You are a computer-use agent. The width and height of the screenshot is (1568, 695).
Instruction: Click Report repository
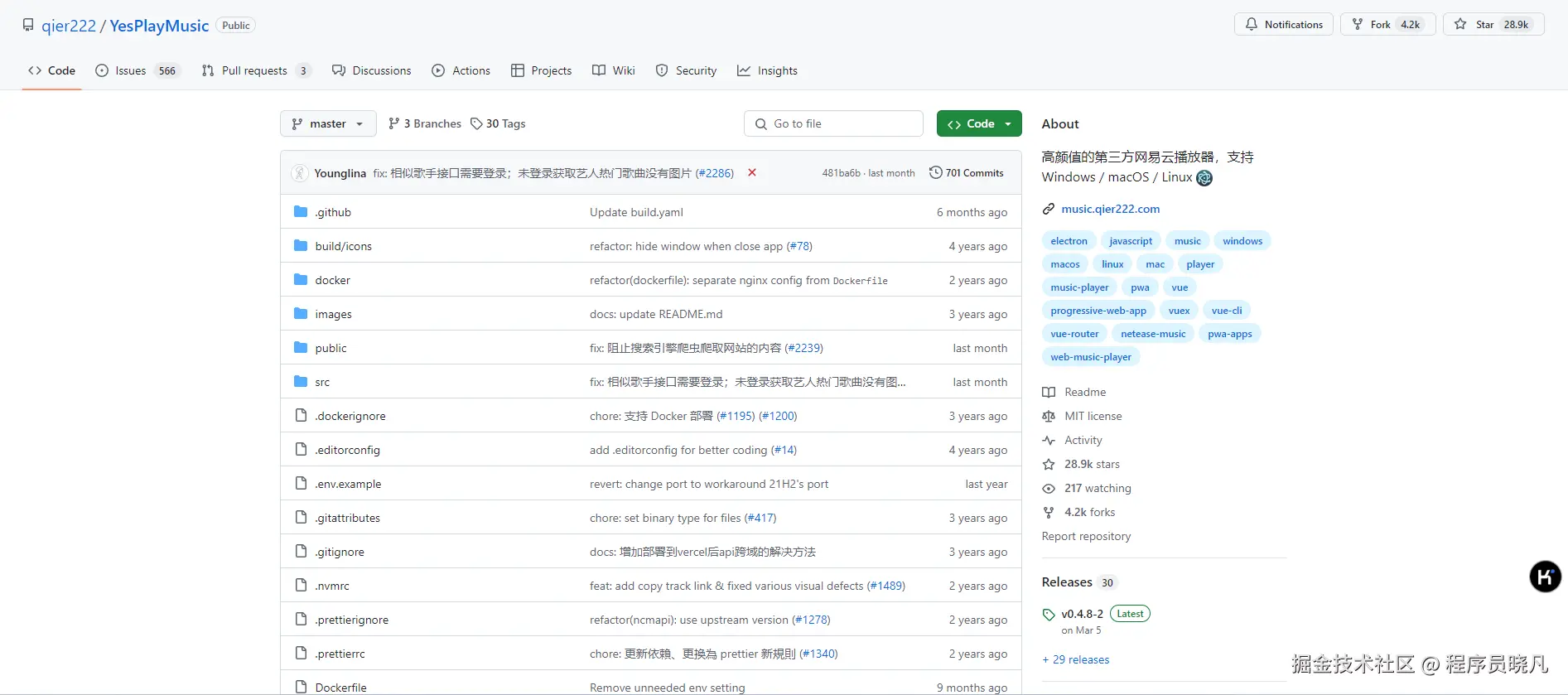(1086, 536)
